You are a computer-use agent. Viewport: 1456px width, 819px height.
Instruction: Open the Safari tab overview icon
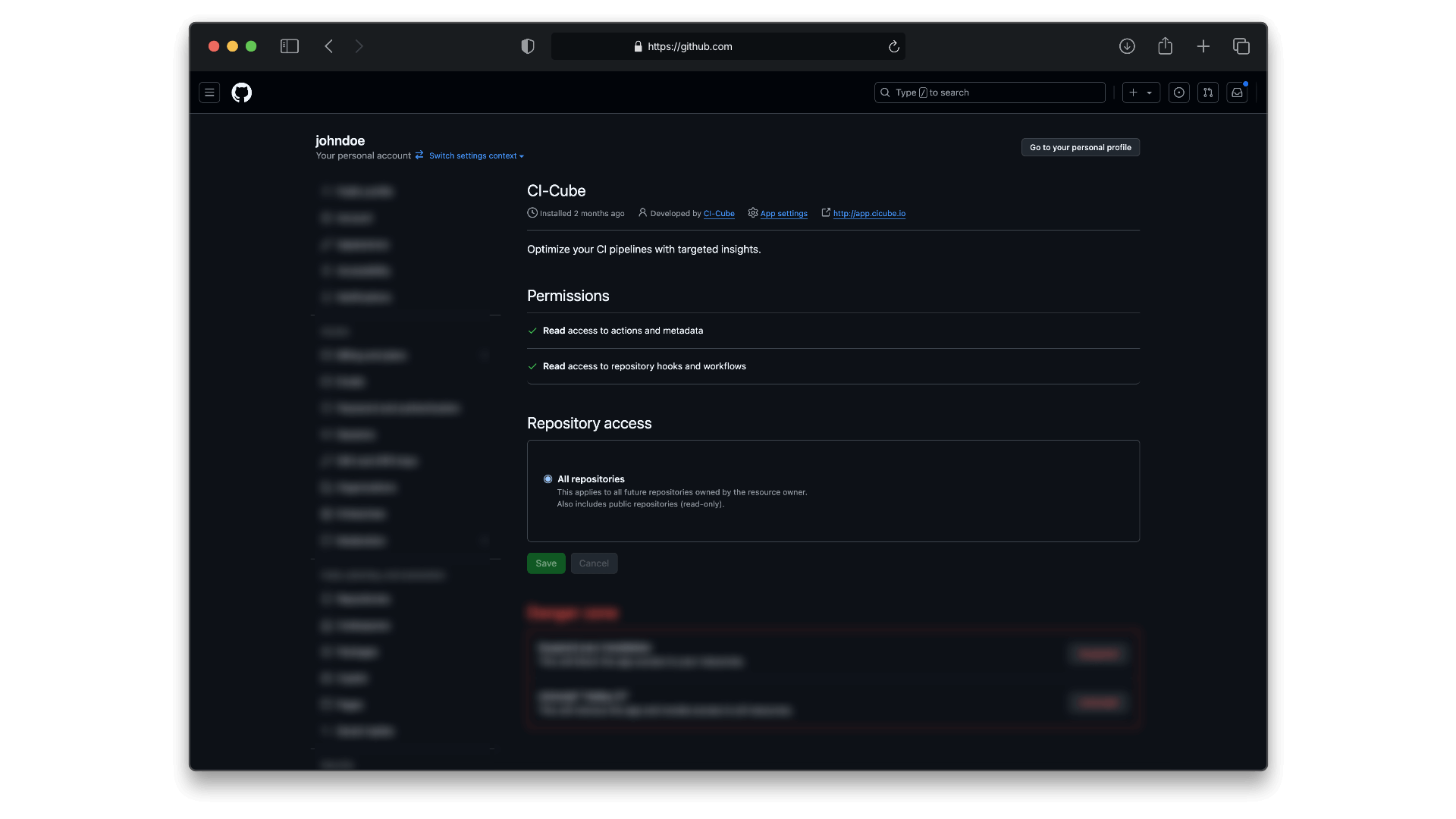(x=1241, y=46)
